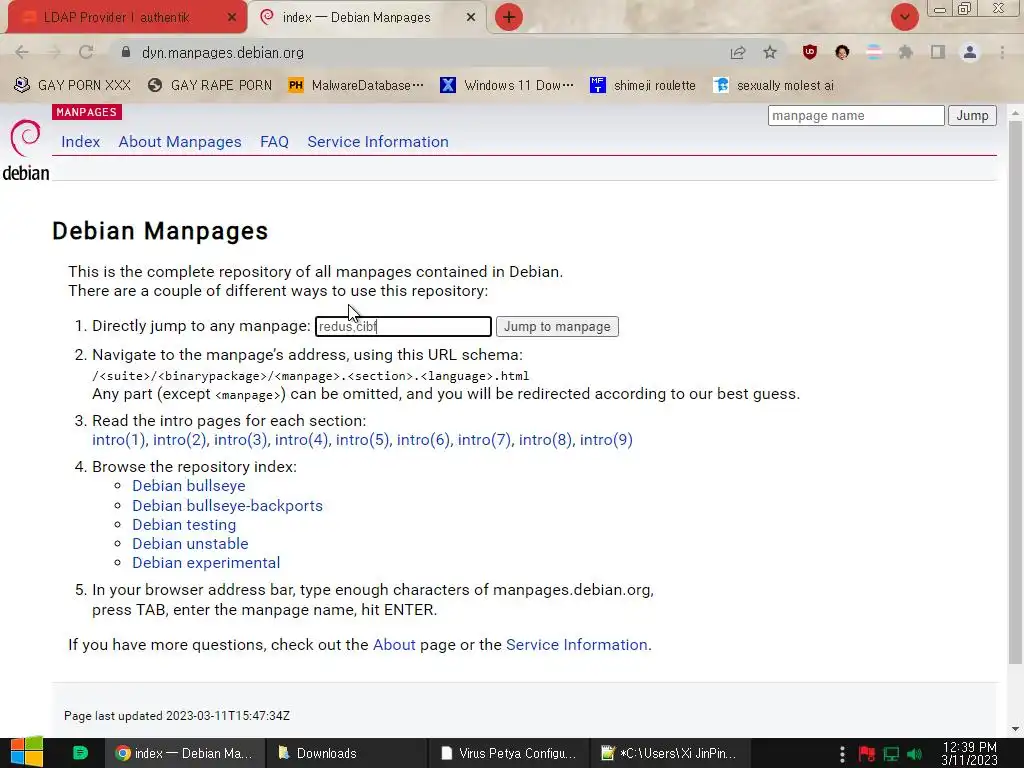Image resolution: width=1024 pixels, height=768 pixels.
Task: Open the intro(2) link
Action: [180, 440]
